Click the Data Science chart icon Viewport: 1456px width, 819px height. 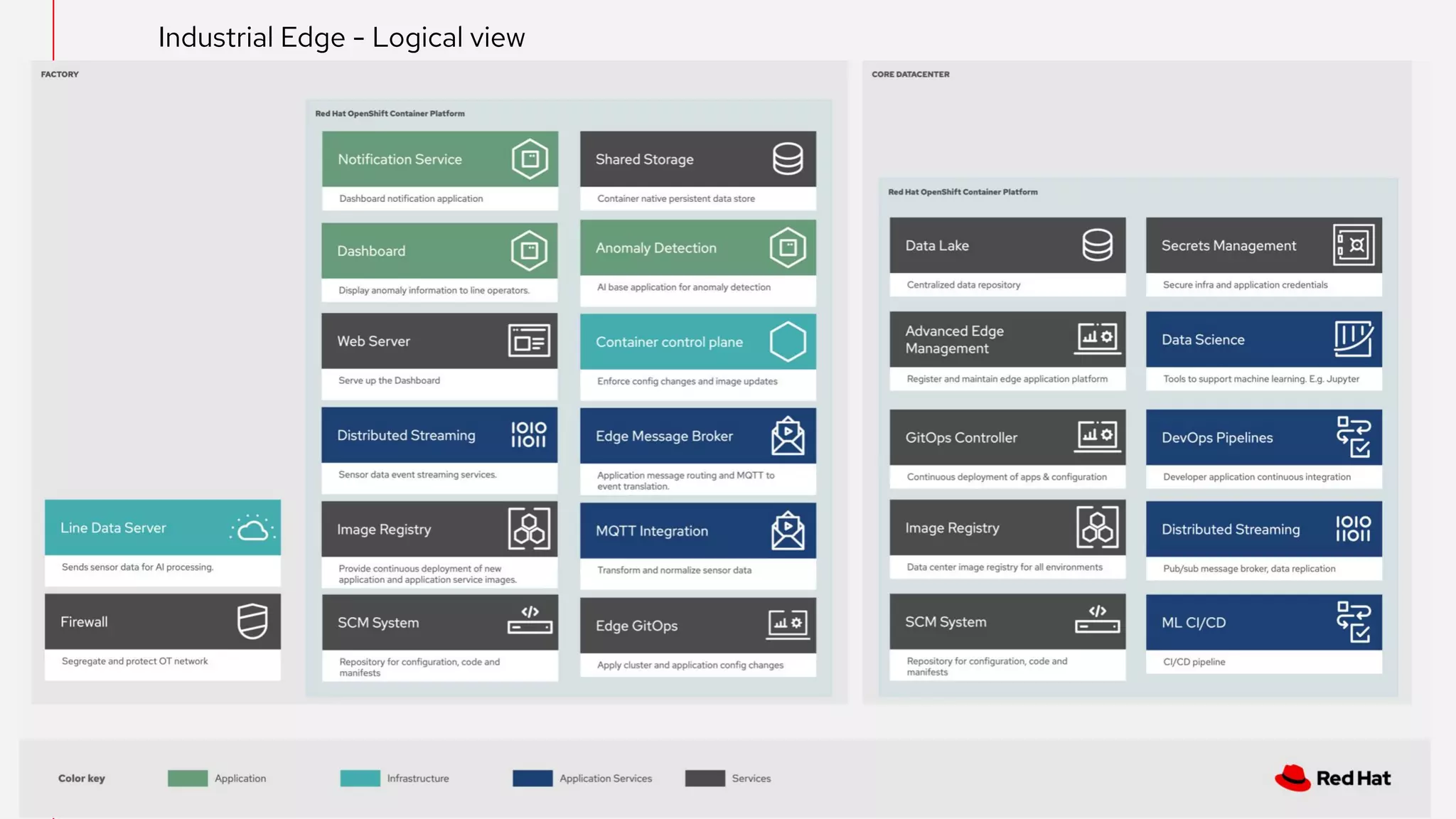point(1353,339)
